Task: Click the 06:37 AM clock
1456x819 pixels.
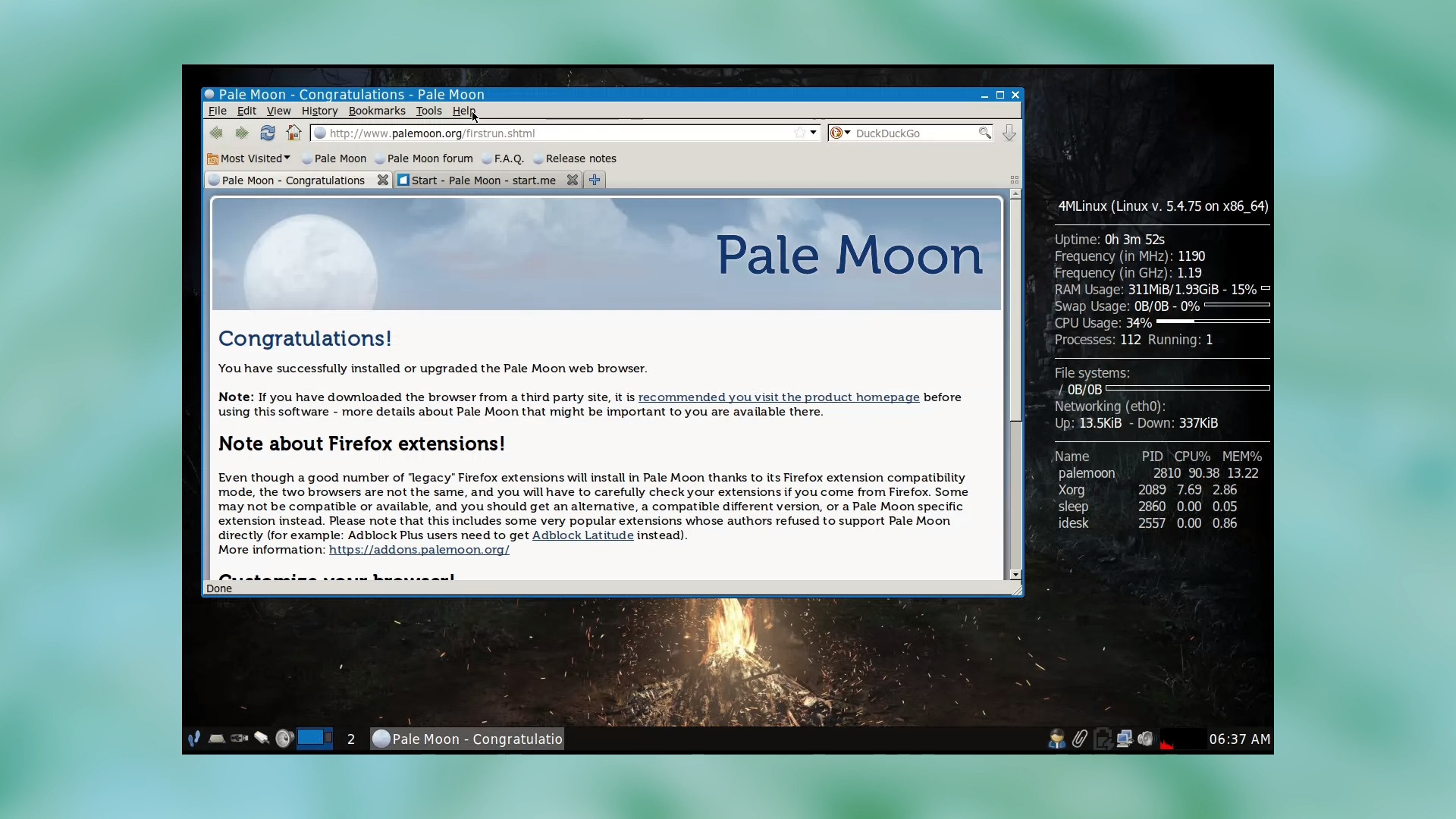Action: tap(1239, 739)
